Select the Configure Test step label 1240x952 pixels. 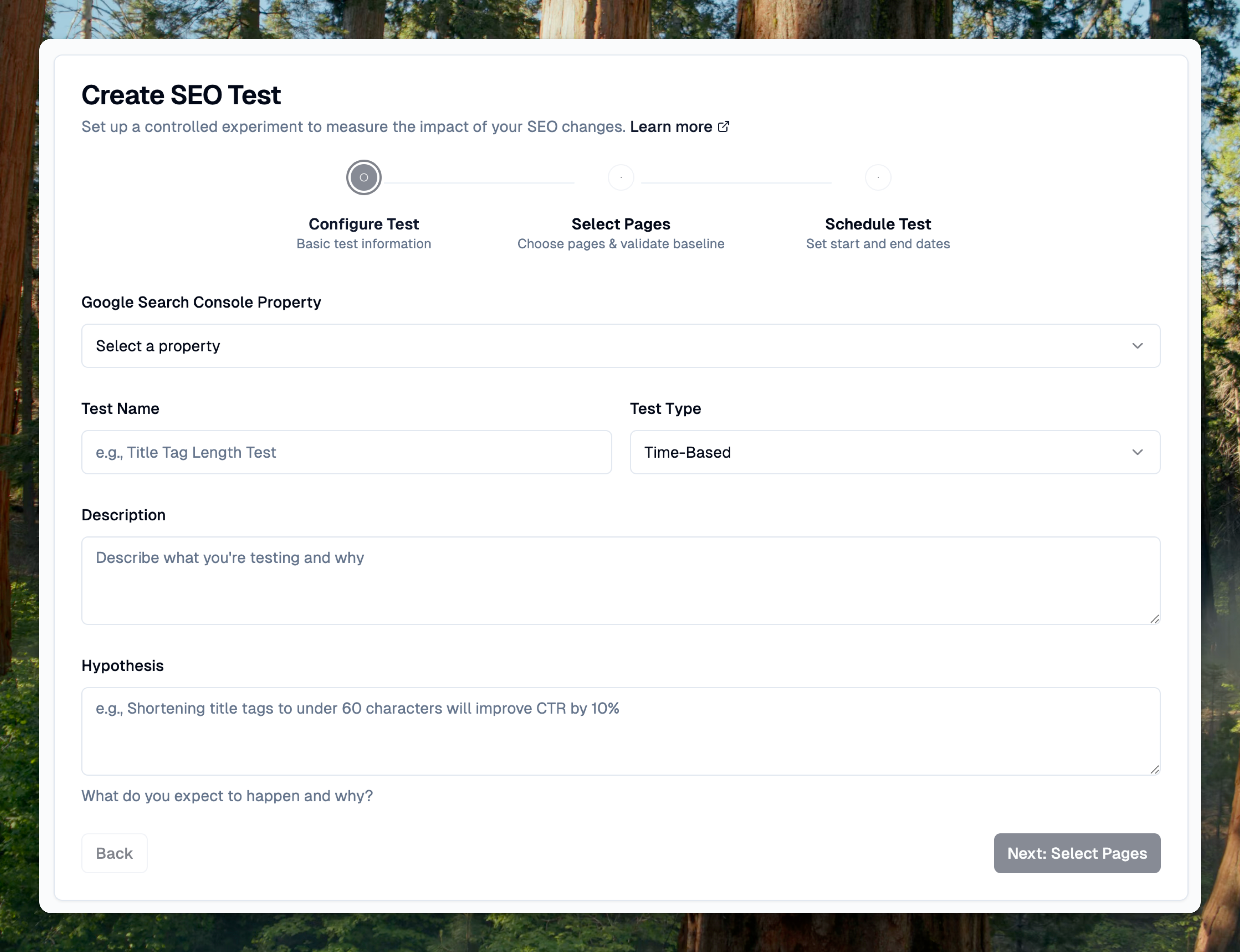363,224
